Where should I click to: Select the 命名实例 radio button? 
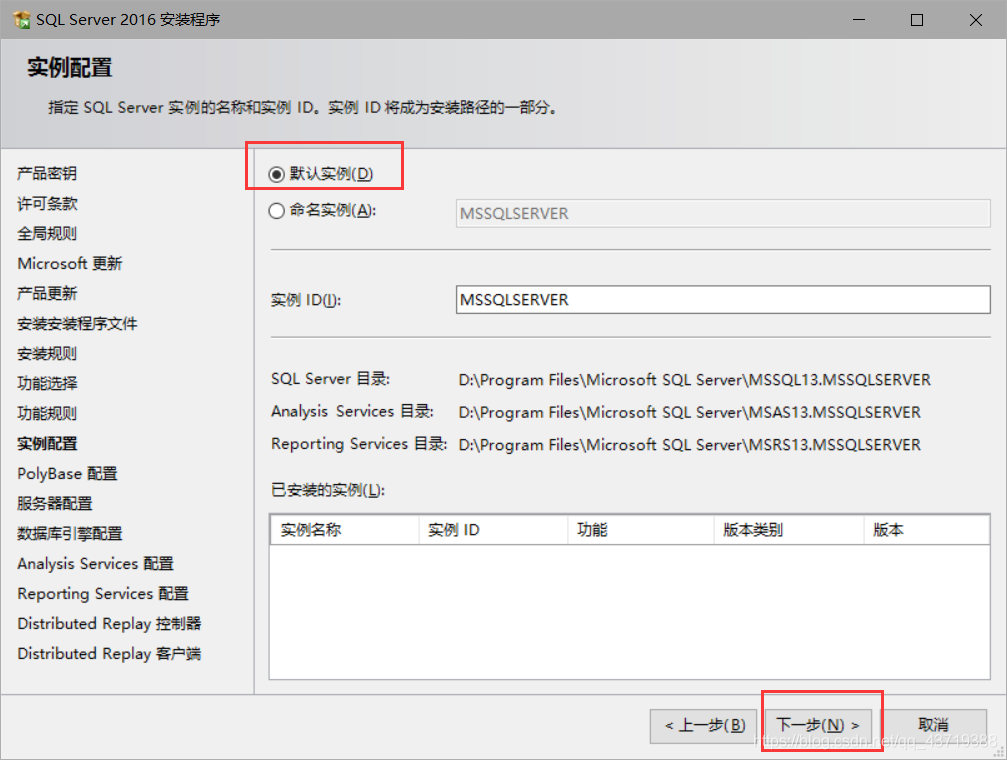[276, 211]
